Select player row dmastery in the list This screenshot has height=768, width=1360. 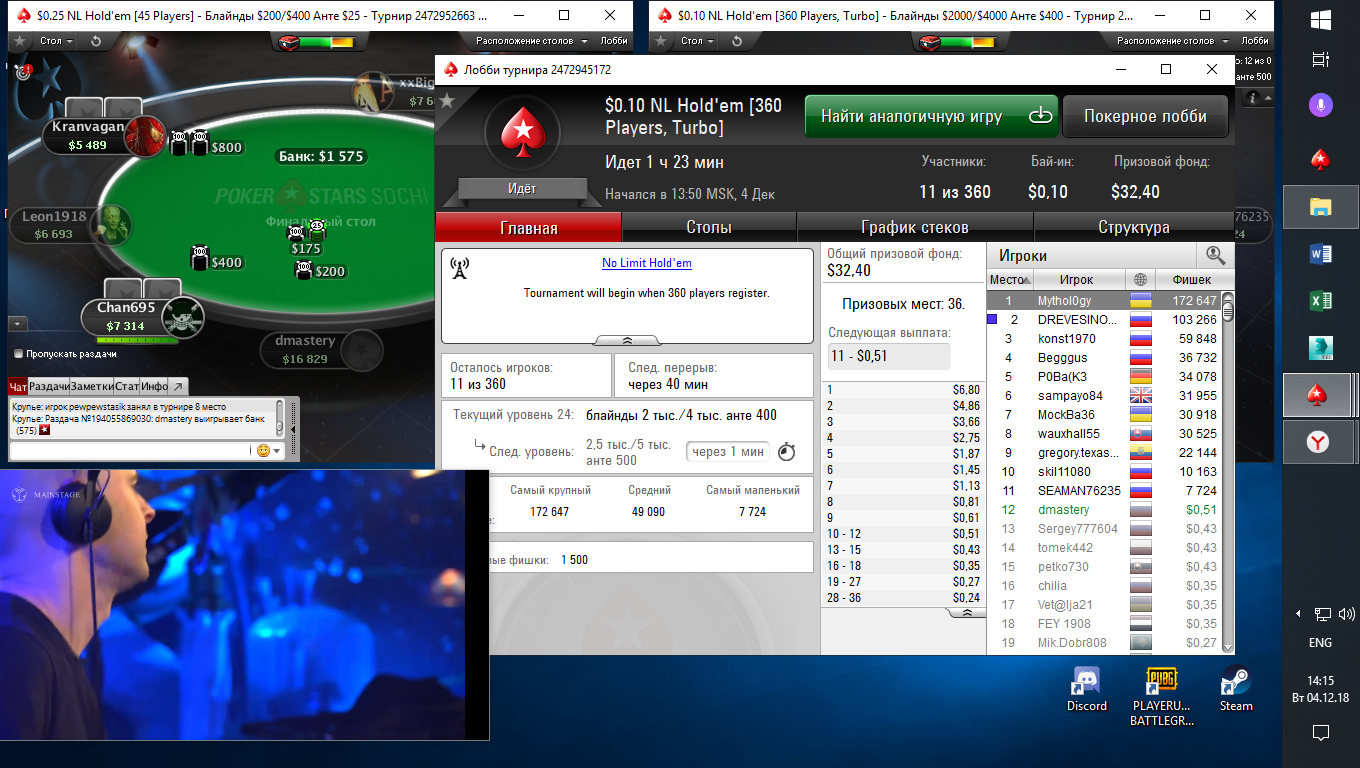click(1104, 509)
